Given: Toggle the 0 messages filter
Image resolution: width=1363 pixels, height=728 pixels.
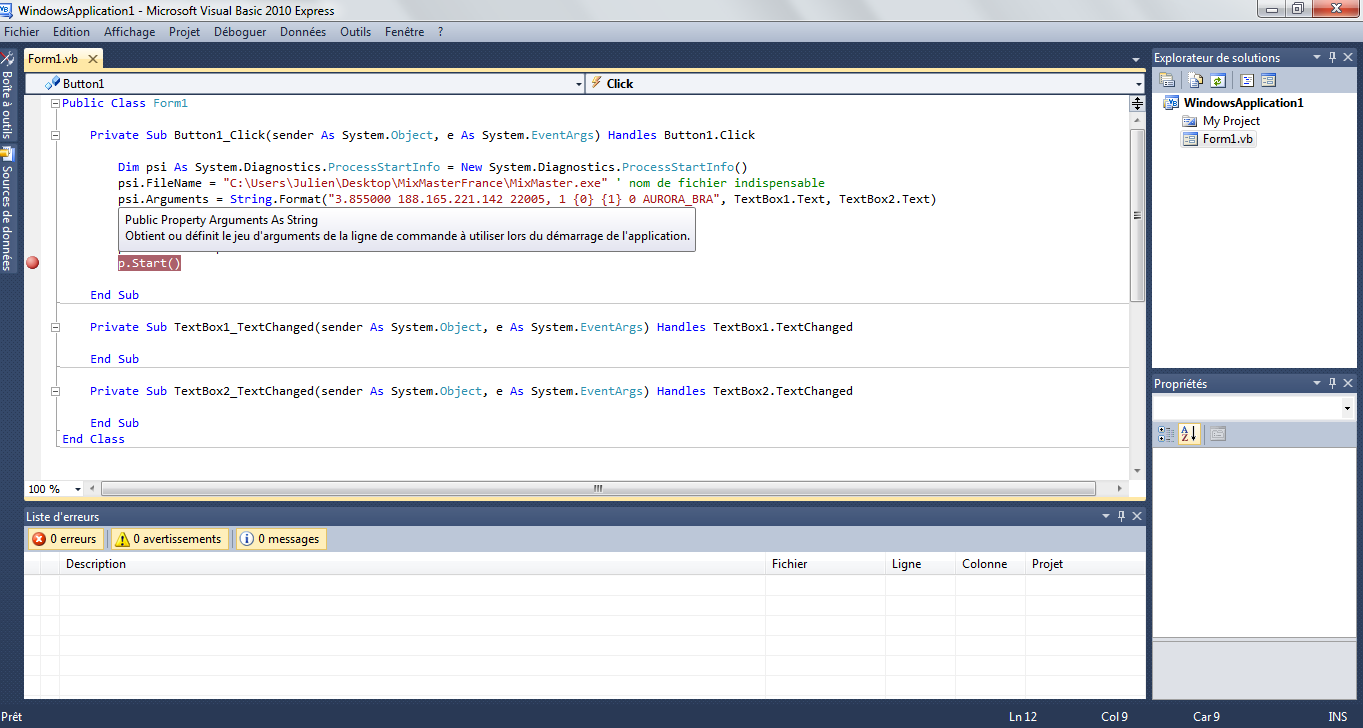Looking at the screenshot, I should [281, 539].
